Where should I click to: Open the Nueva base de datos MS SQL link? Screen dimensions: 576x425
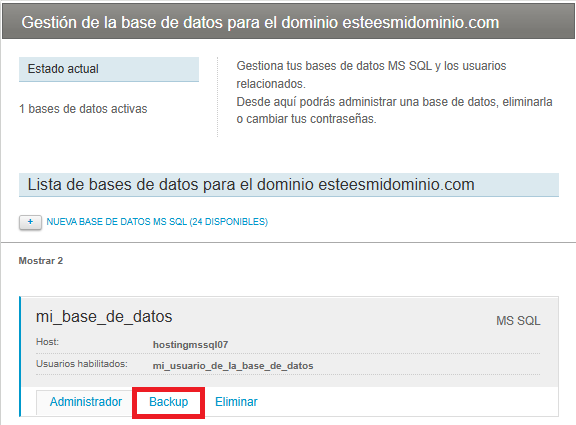157,222
